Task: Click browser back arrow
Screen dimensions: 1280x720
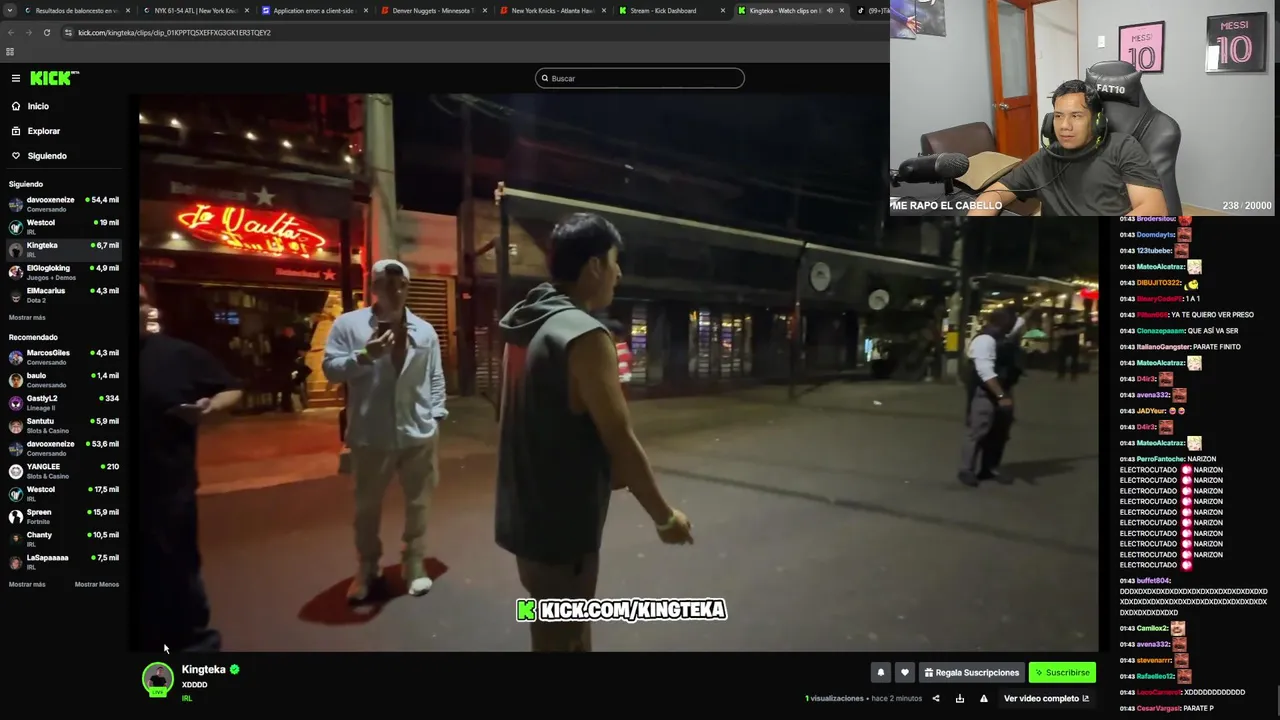Action: point(11,32)
